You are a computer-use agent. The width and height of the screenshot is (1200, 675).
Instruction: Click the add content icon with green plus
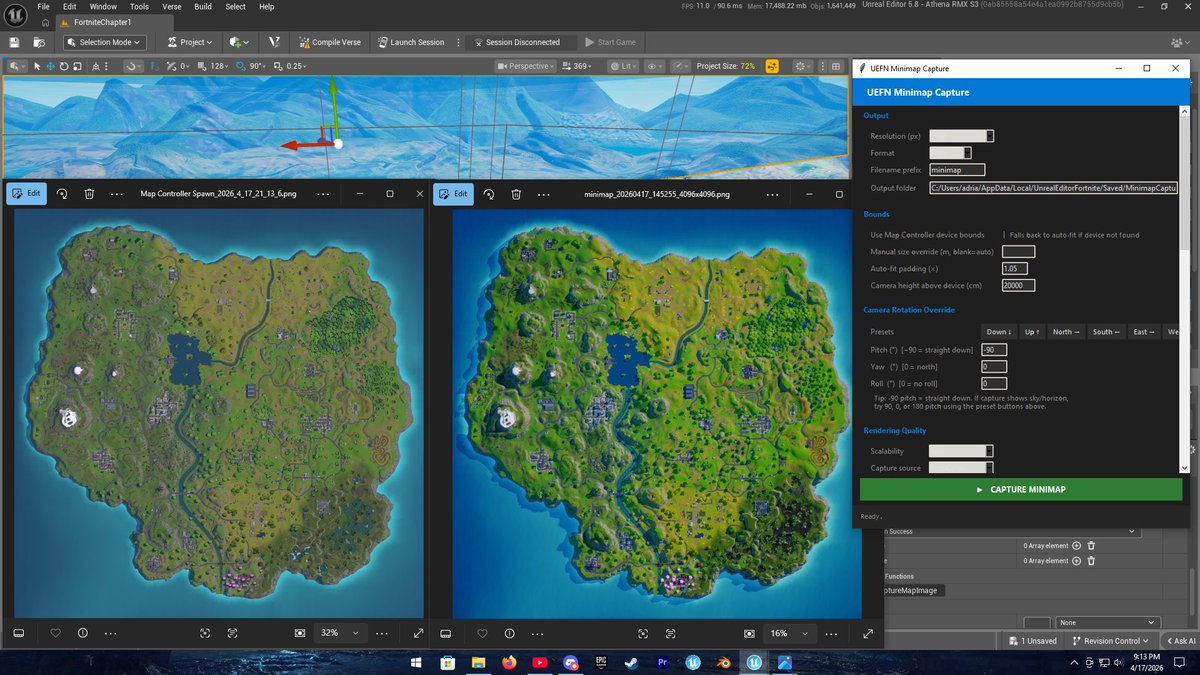point(238,42)
